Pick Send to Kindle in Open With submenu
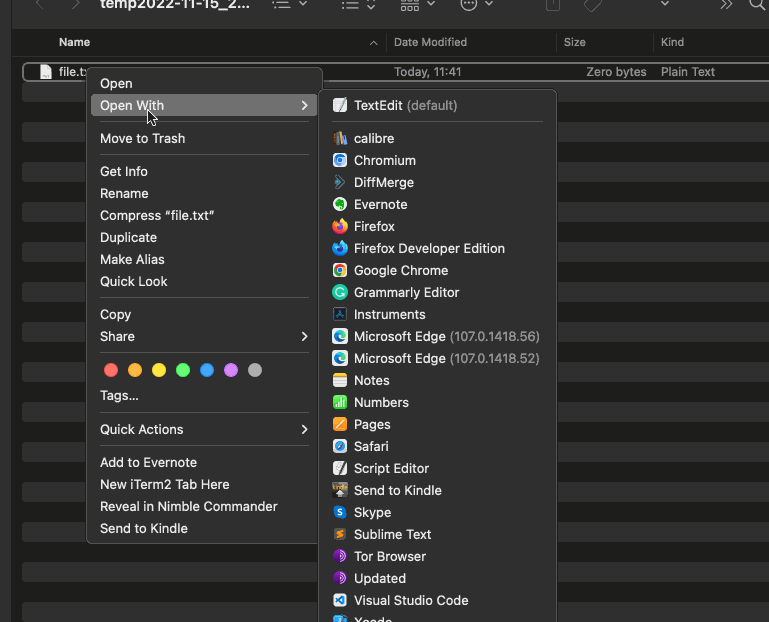 point(437,491)
